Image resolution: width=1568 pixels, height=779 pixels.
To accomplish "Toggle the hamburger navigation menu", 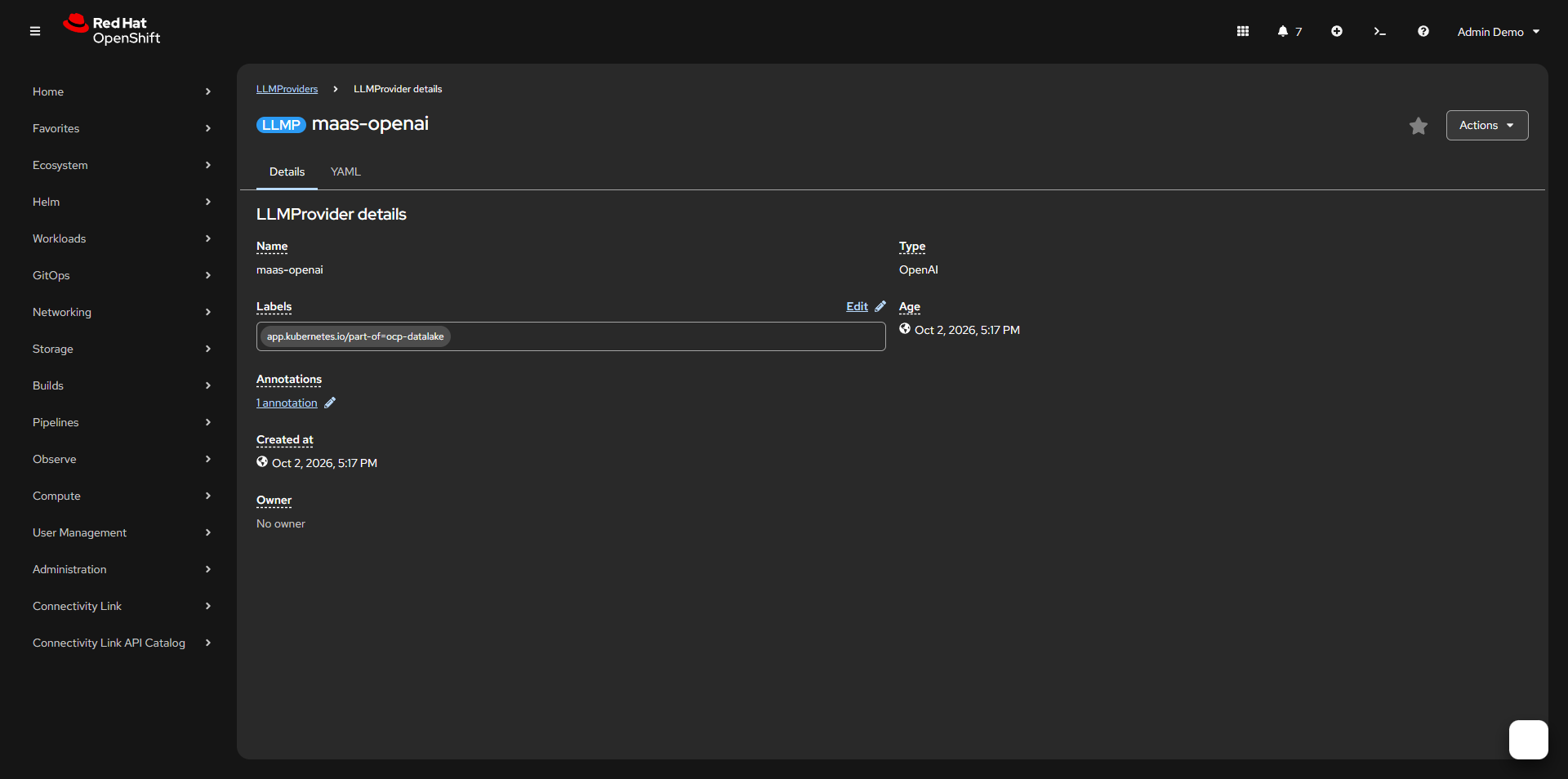I will [35, 31].
